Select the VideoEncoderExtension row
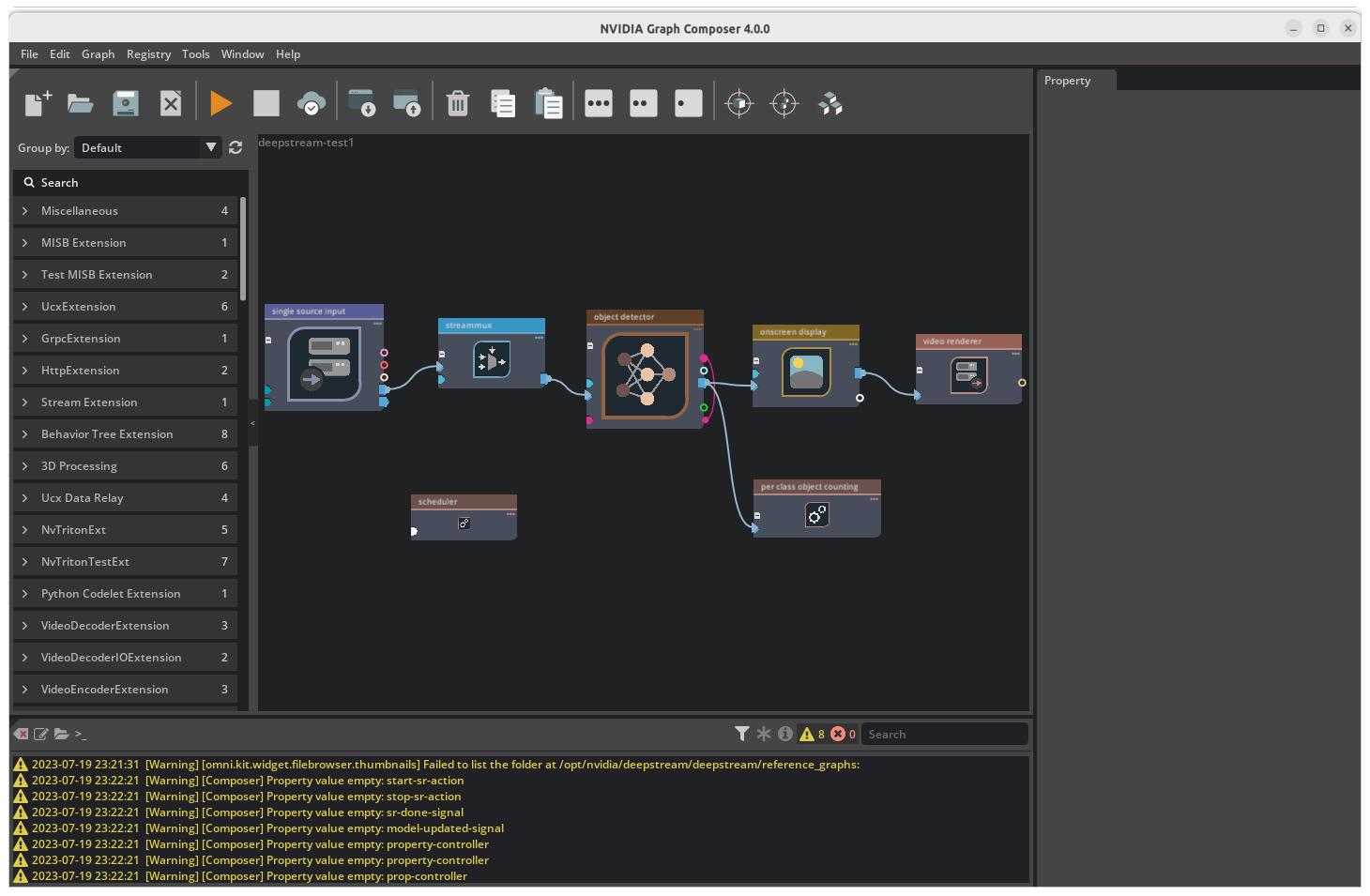This screenshot has height=896, width=1370. tap(126, 690)
